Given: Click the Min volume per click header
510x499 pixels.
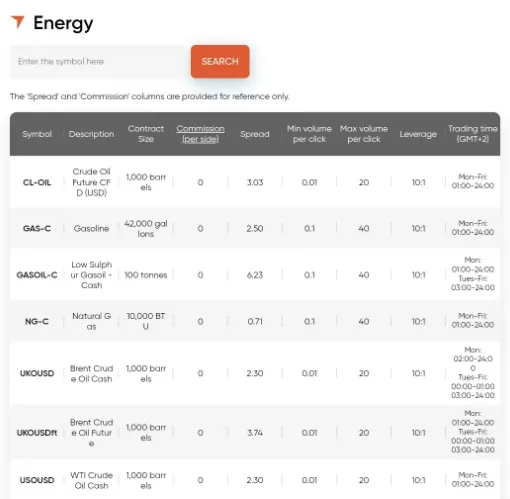Looking at the screenshot, I should (309, 134).
